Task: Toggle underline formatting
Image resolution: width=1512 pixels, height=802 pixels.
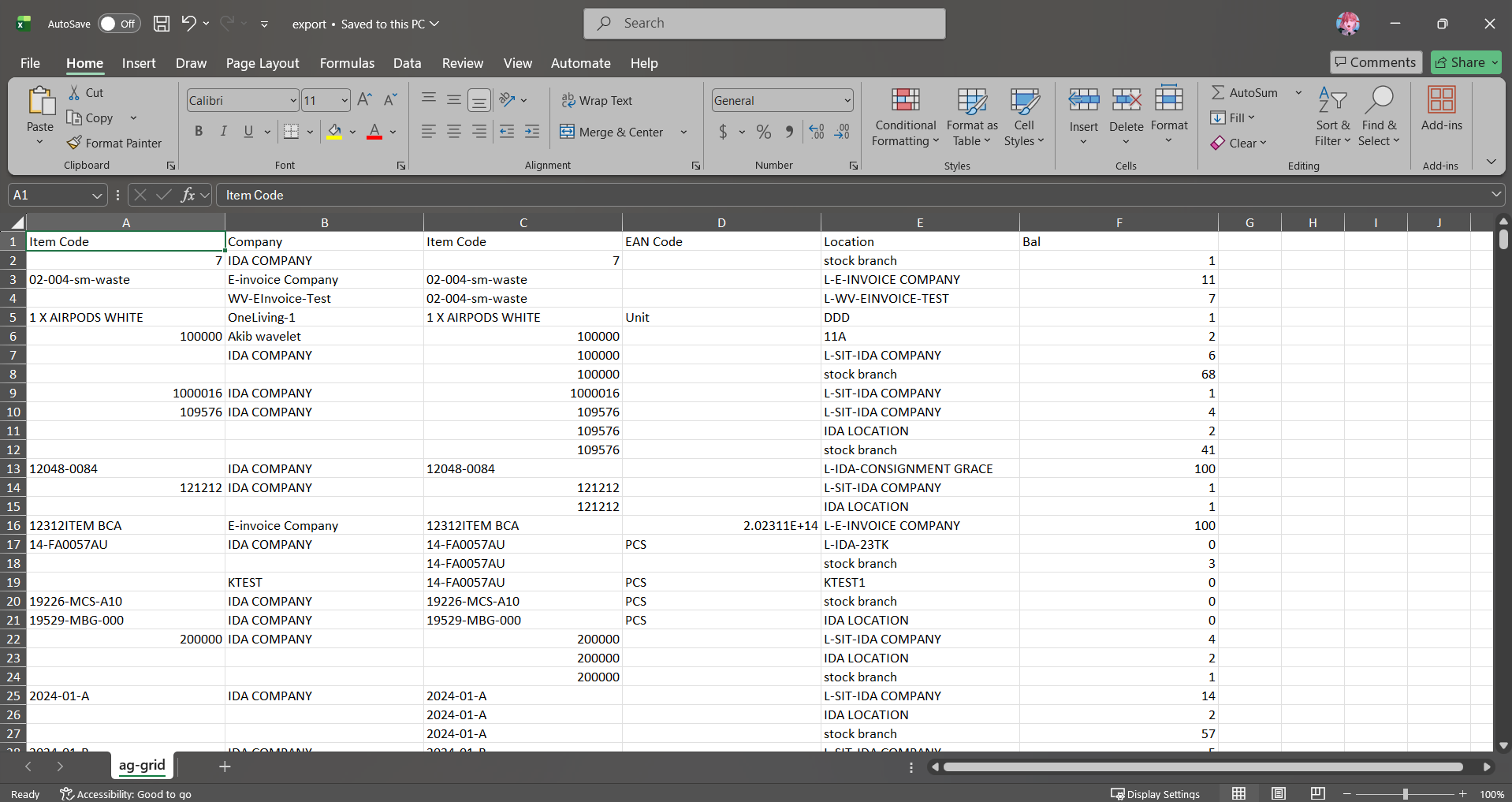Action: point(248,132)
